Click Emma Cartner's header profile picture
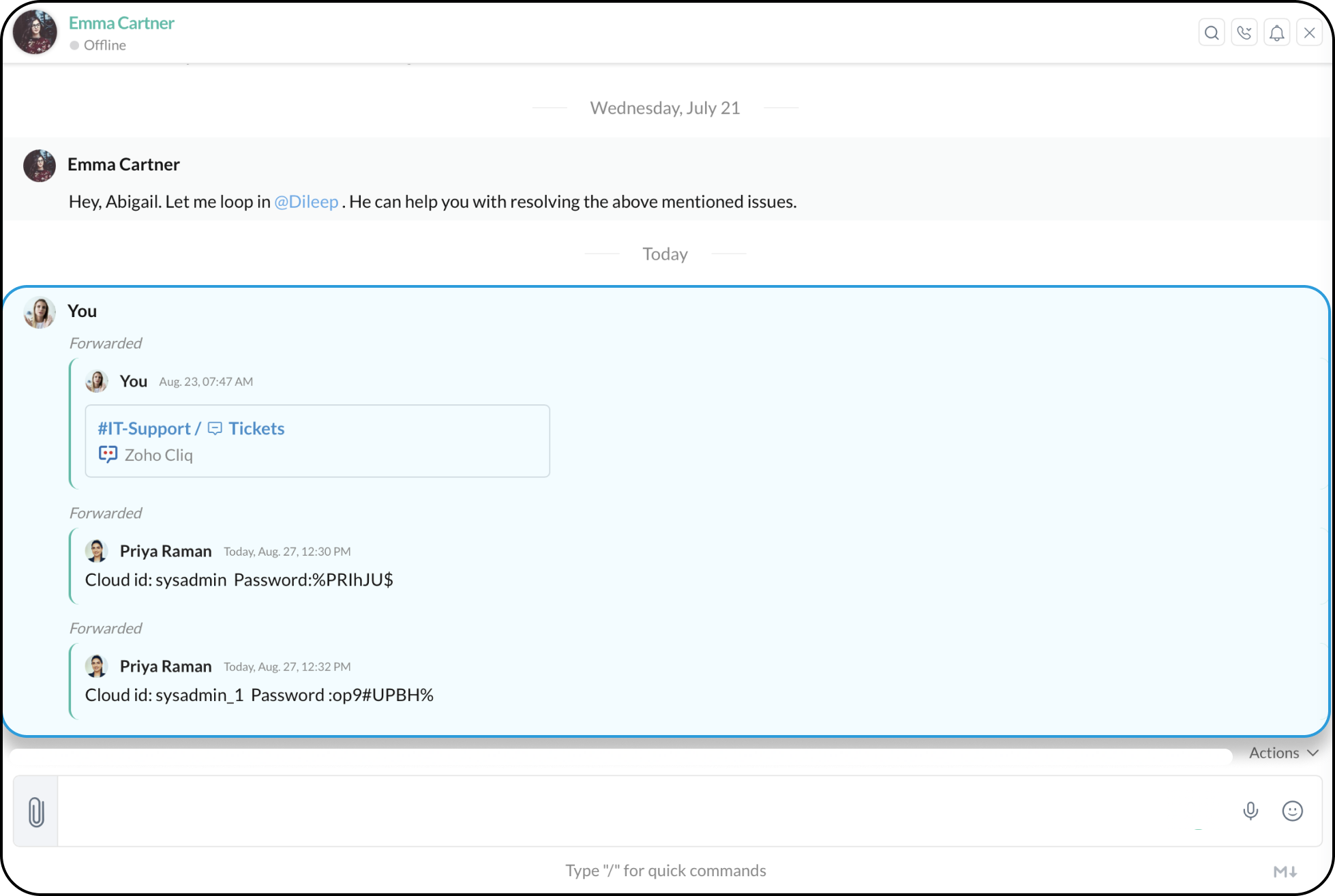Image resolution: width=1335 pixels, height=896 pixels. click(35, 32)
